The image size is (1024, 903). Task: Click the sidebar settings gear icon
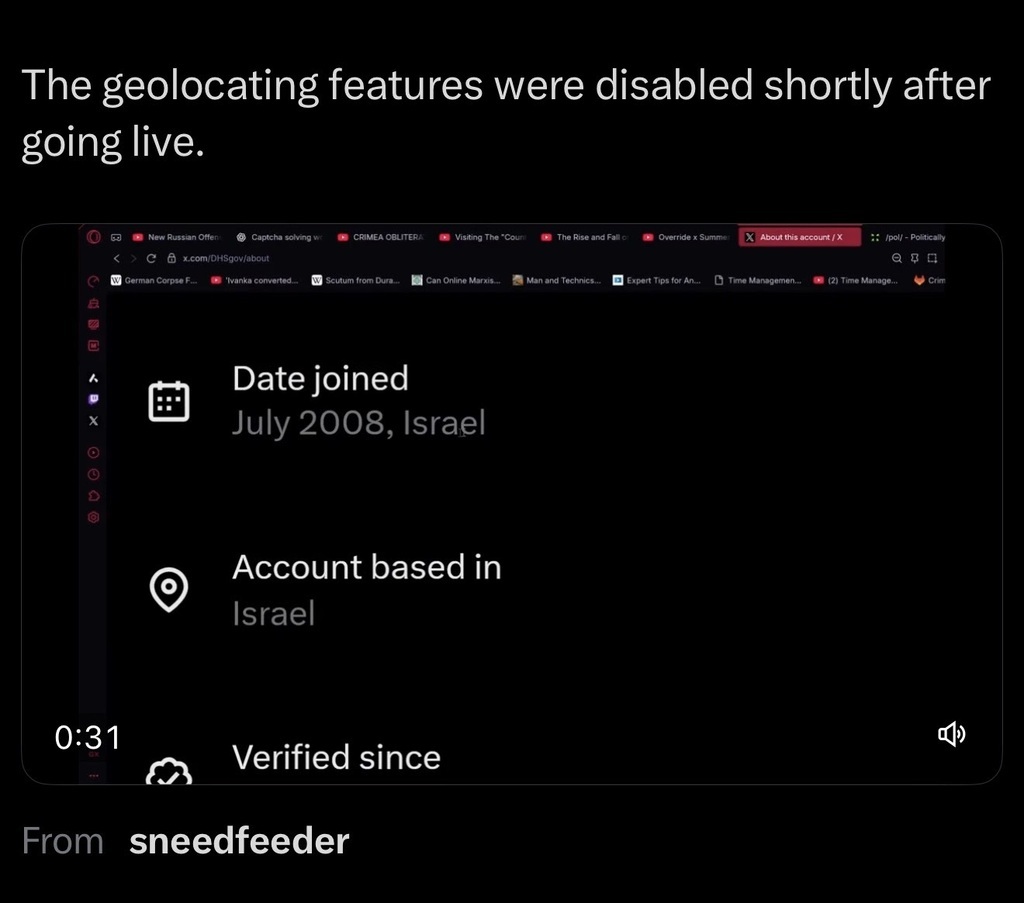[x=94, y=517]
